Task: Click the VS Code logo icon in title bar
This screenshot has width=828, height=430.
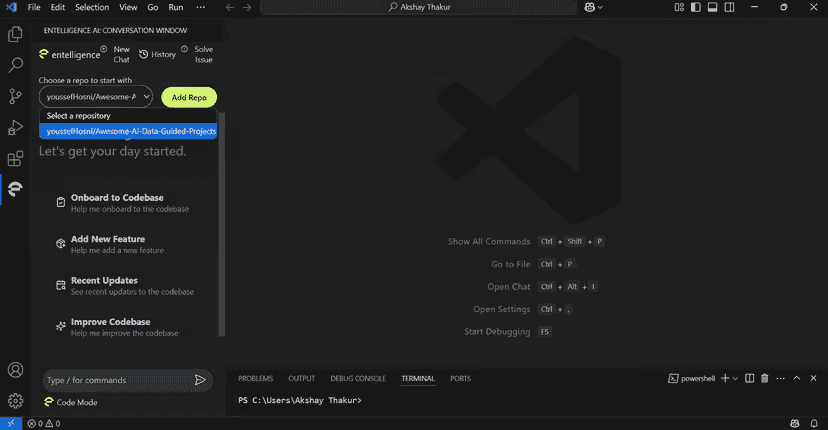Action: pyautogui.click(x=11, y=7)
